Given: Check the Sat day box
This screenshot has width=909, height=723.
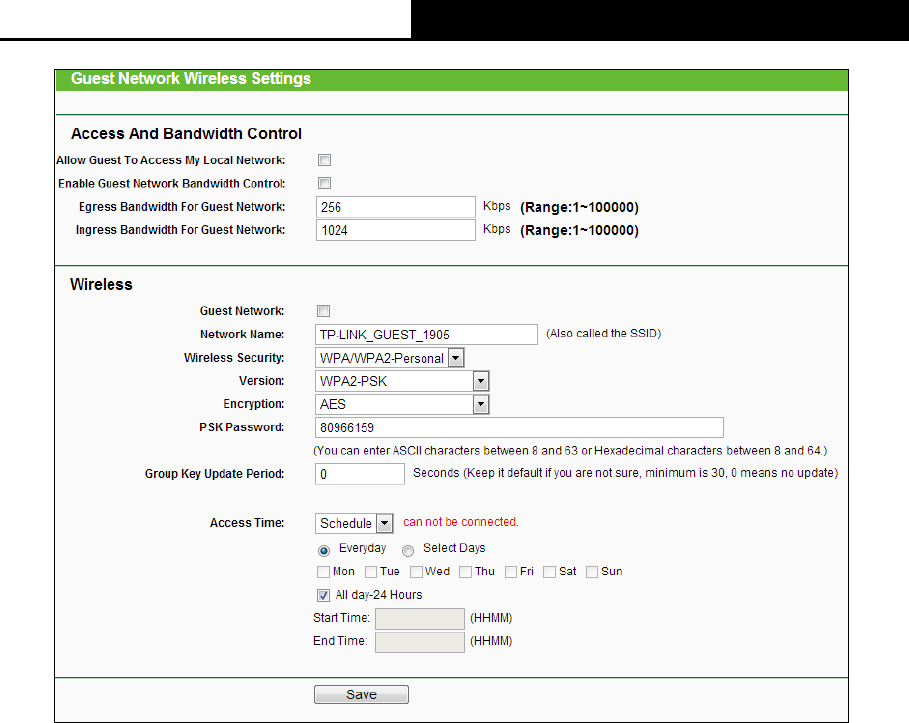Looking at the screenshot, I should [549, 572].
